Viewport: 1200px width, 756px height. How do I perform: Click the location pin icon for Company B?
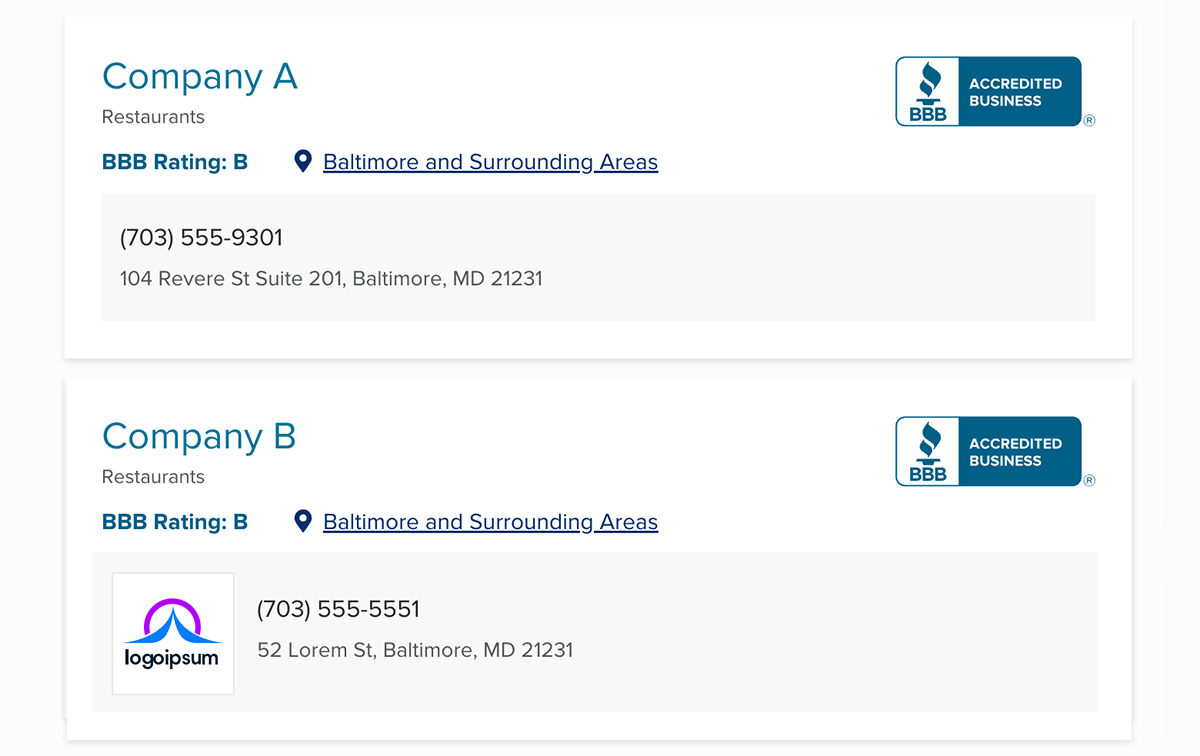point(303,521)
